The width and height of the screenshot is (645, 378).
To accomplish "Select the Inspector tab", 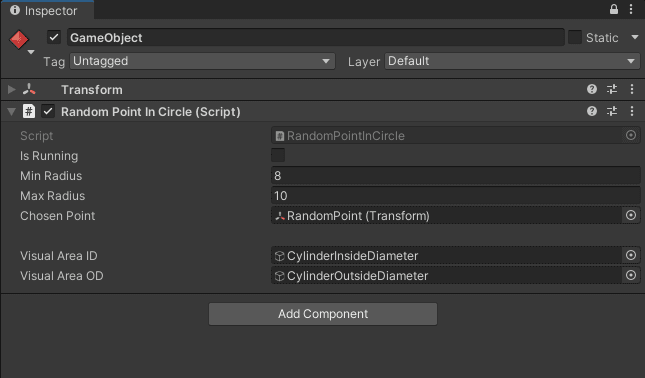I will pos(47,10).
